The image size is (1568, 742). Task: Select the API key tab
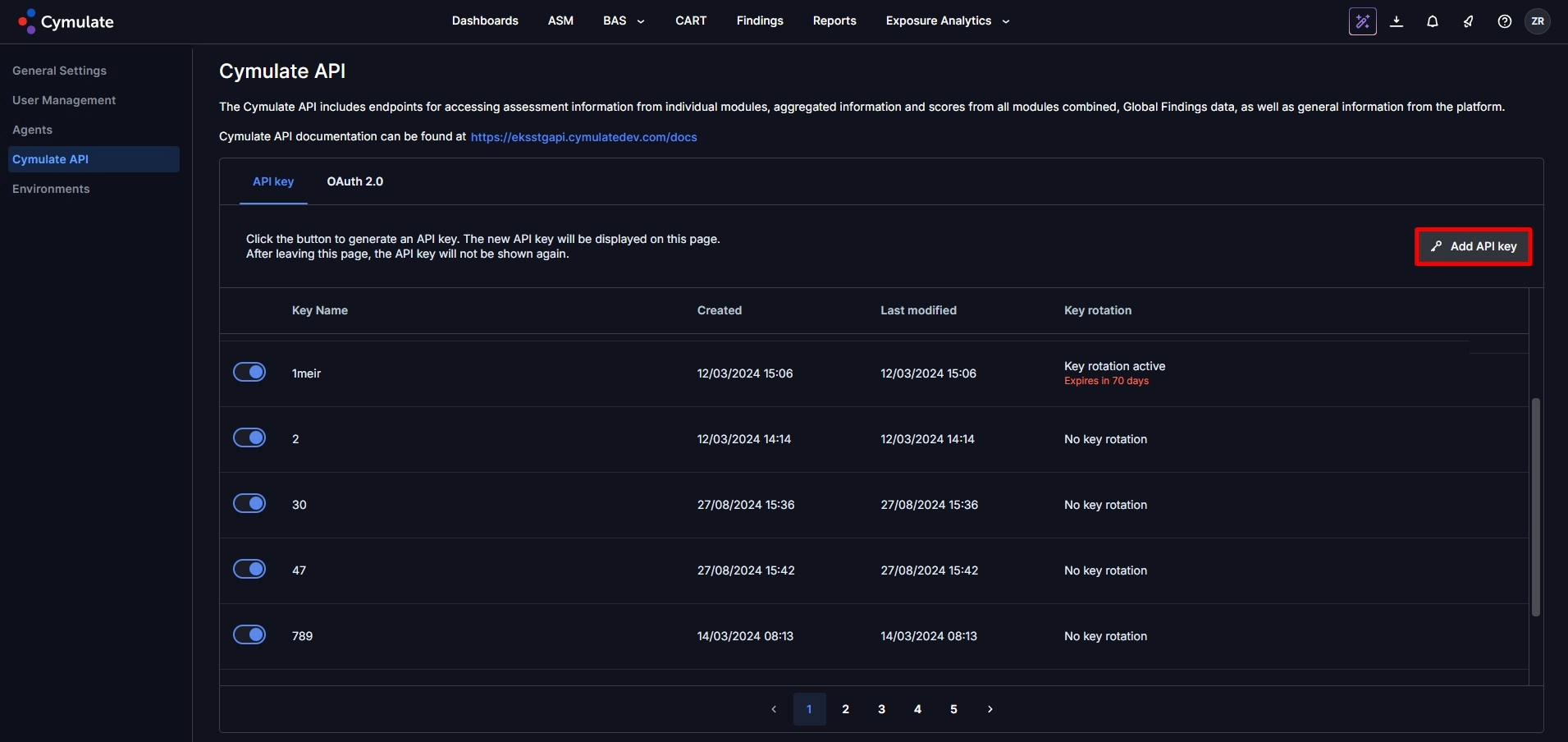tap(273, 181)
